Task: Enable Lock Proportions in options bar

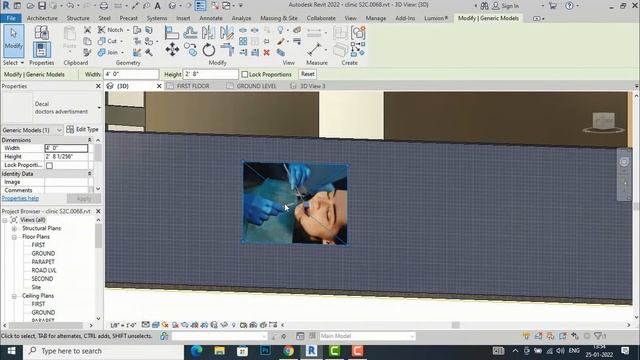Action: point(244,74)
